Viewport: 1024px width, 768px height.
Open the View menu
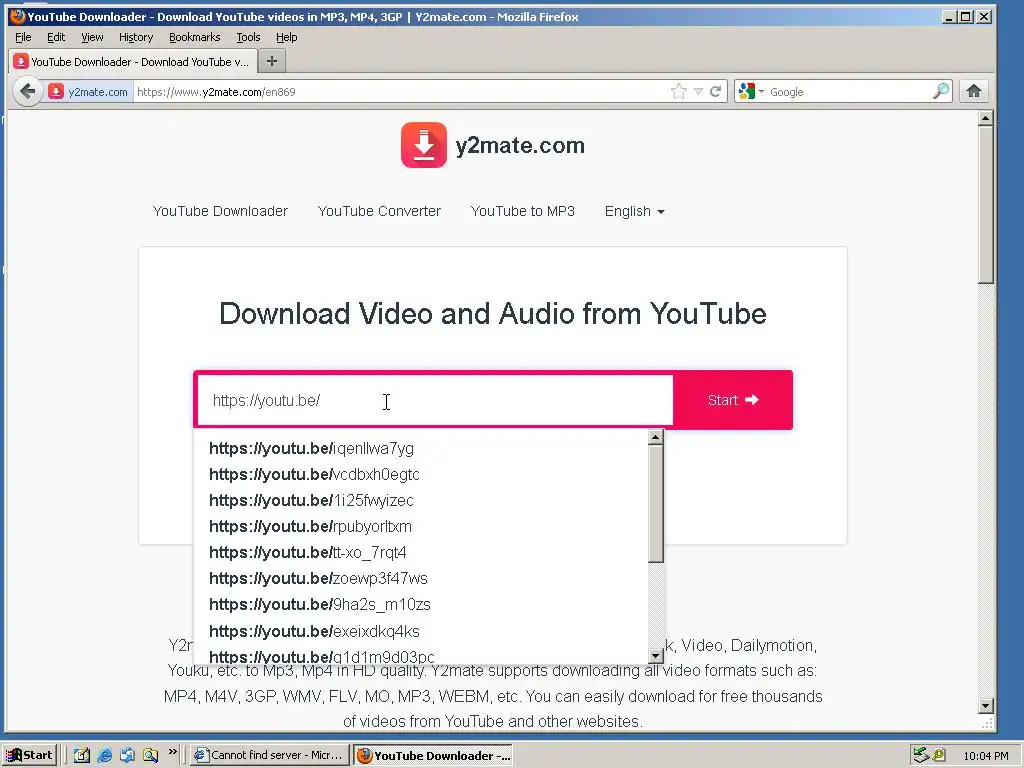(92, 37)
